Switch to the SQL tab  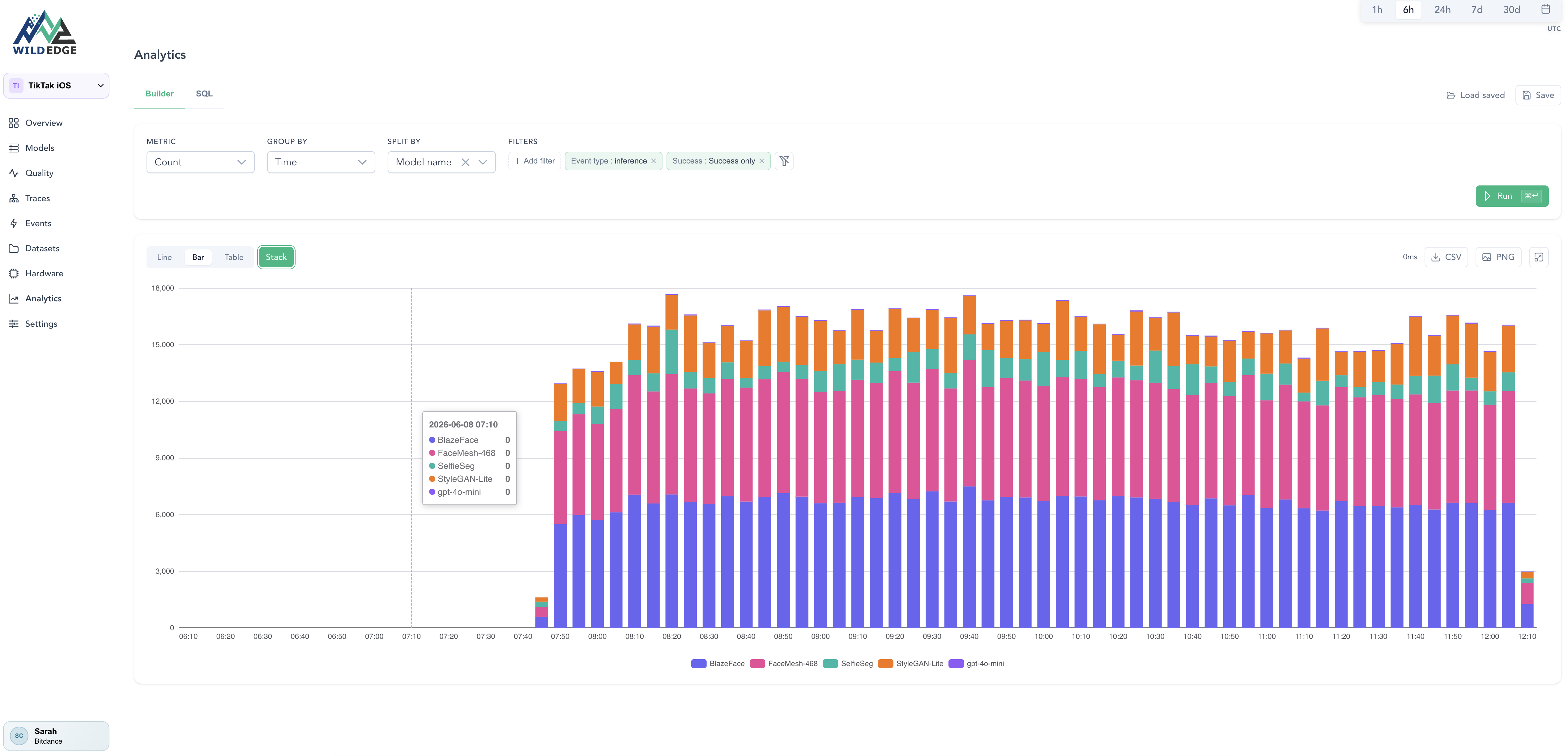pyautogui.click(x=204, y=94)
